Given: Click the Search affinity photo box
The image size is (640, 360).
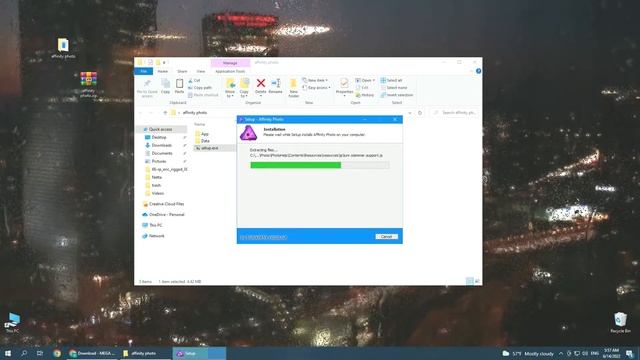Looking at the screenshot, I should point(455,113).
